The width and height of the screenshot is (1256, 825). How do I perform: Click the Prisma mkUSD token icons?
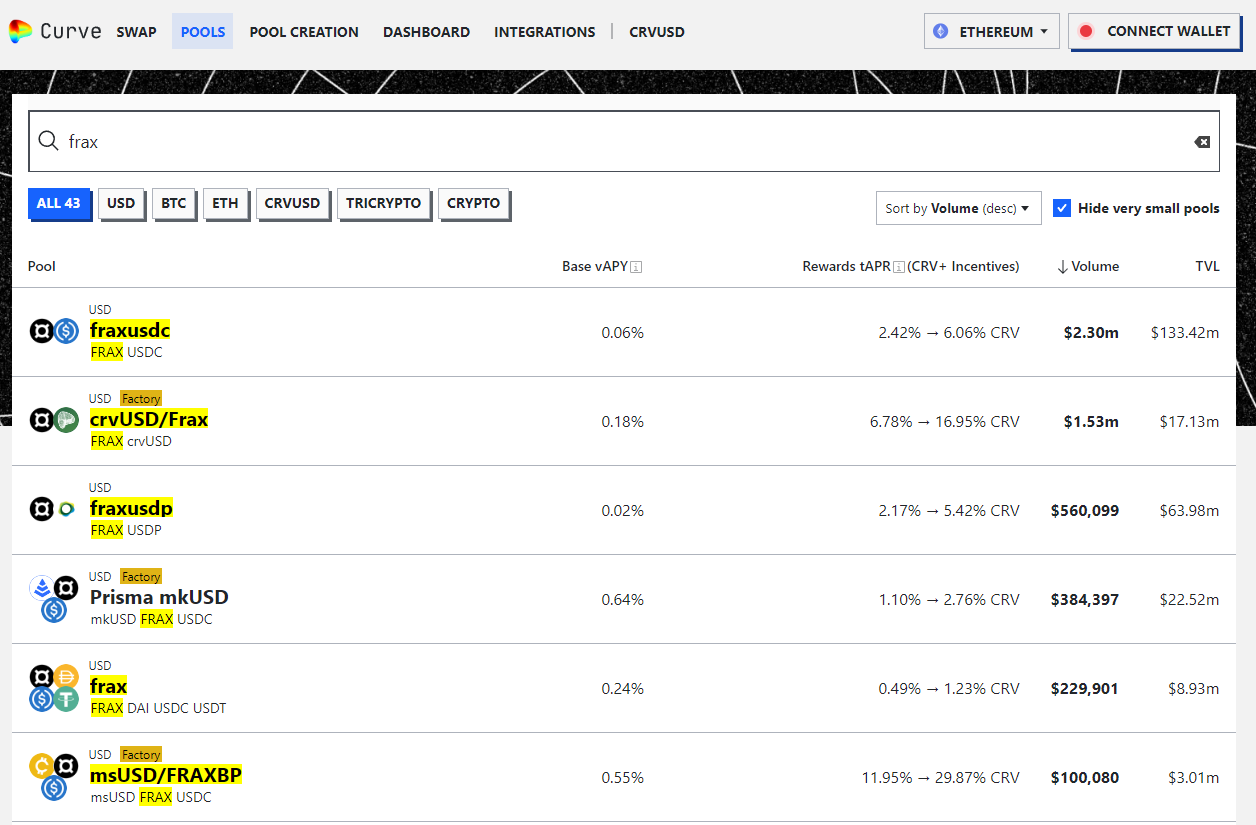pyautogui.click(x=54, y=598)
